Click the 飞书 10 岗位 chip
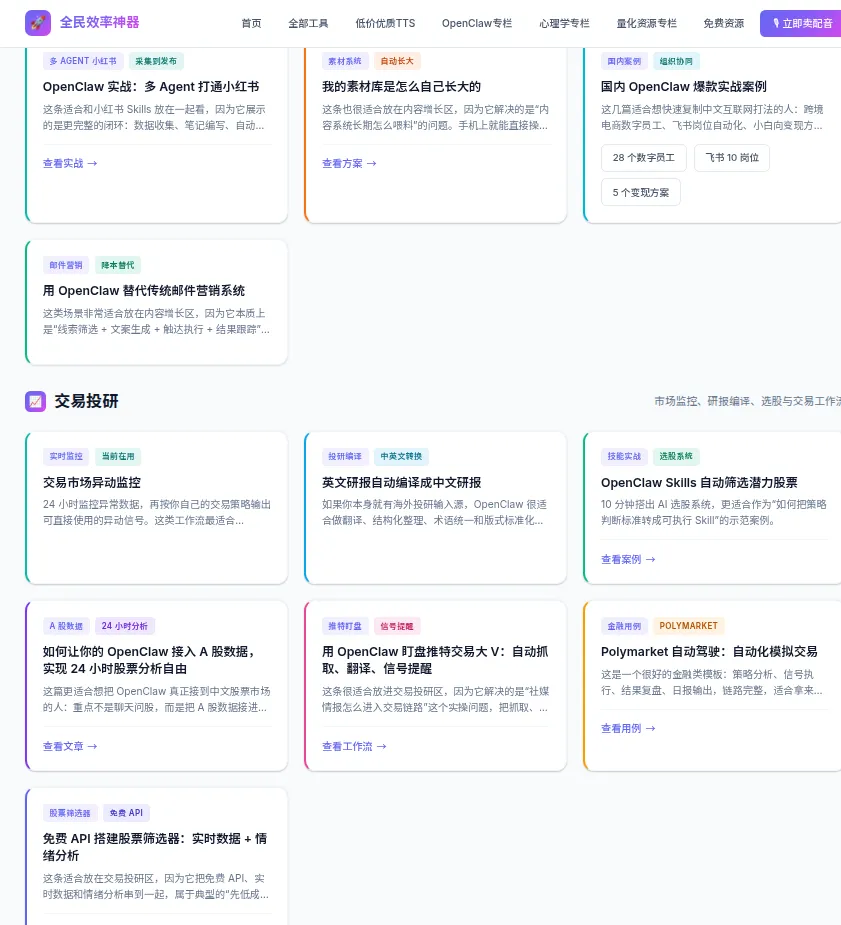Viewport: 841px width, 925px height. [x=732, y=158]
